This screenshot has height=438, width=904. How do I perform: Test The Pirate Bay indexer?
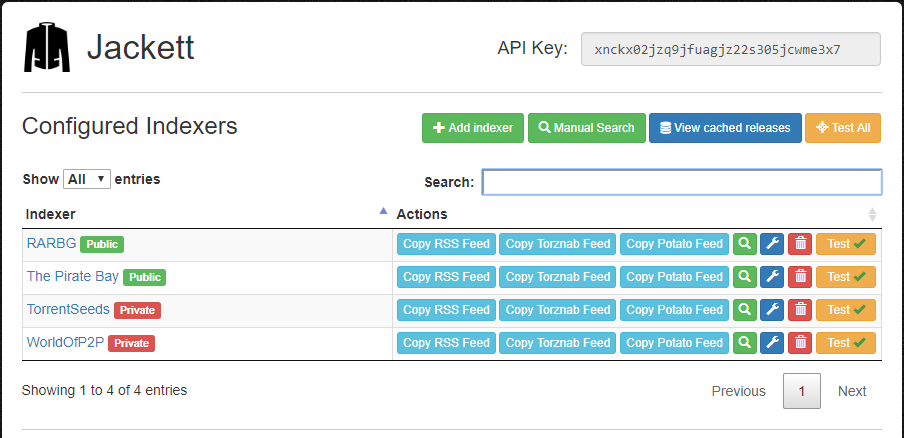point(846,277)
